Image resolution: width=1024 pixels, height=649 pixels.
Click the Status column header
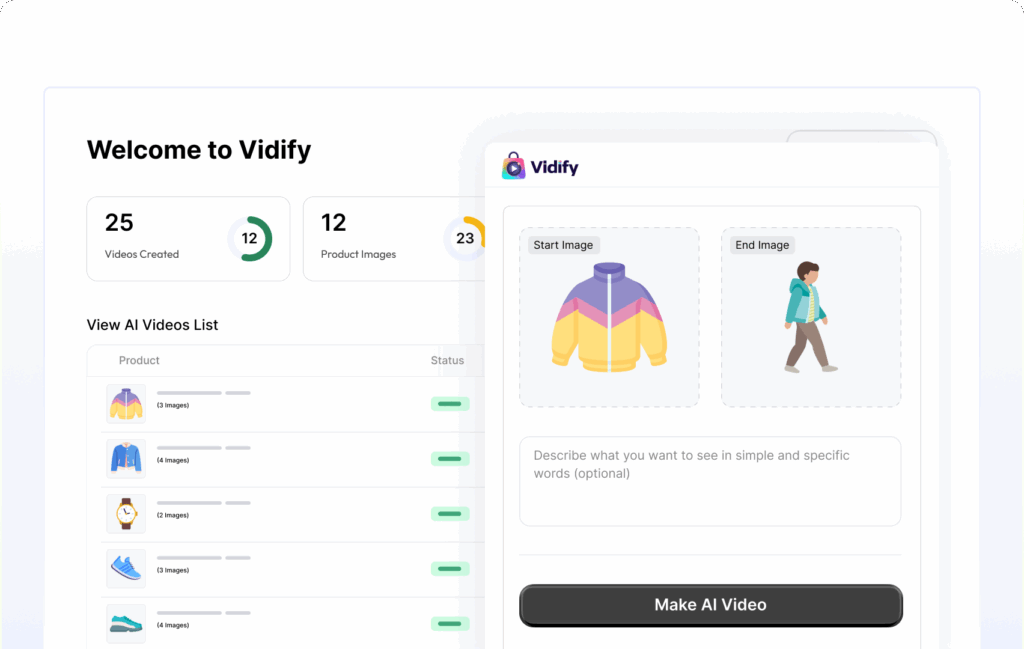click(447, 360)
